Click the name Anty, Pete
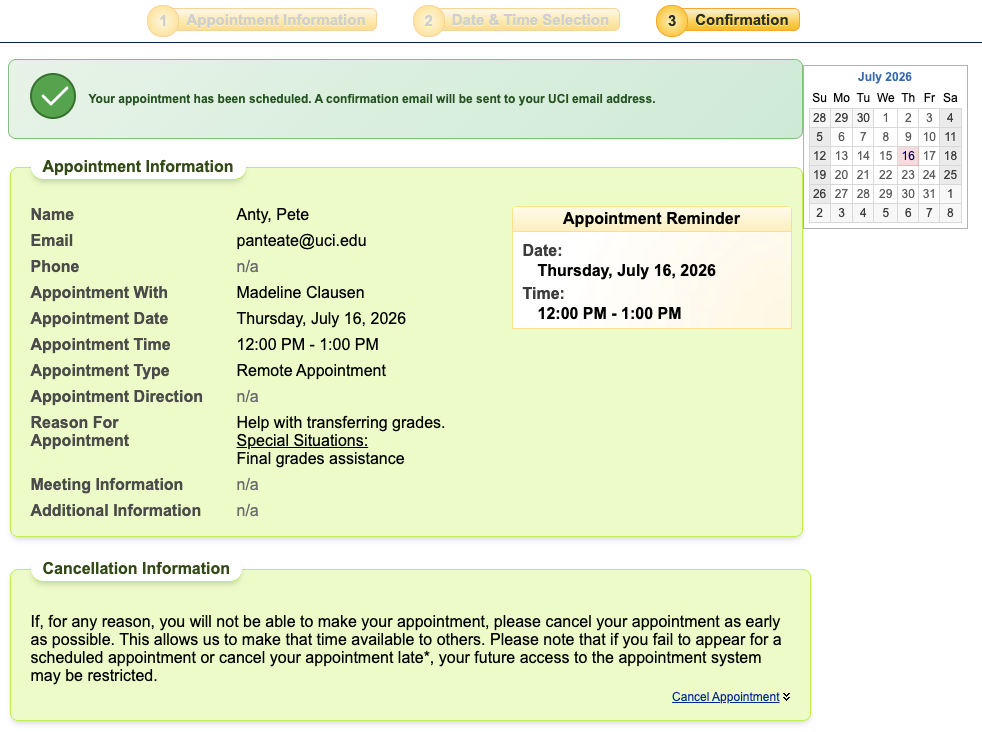This screenshot has width=982, height=732. coord(272,215)
